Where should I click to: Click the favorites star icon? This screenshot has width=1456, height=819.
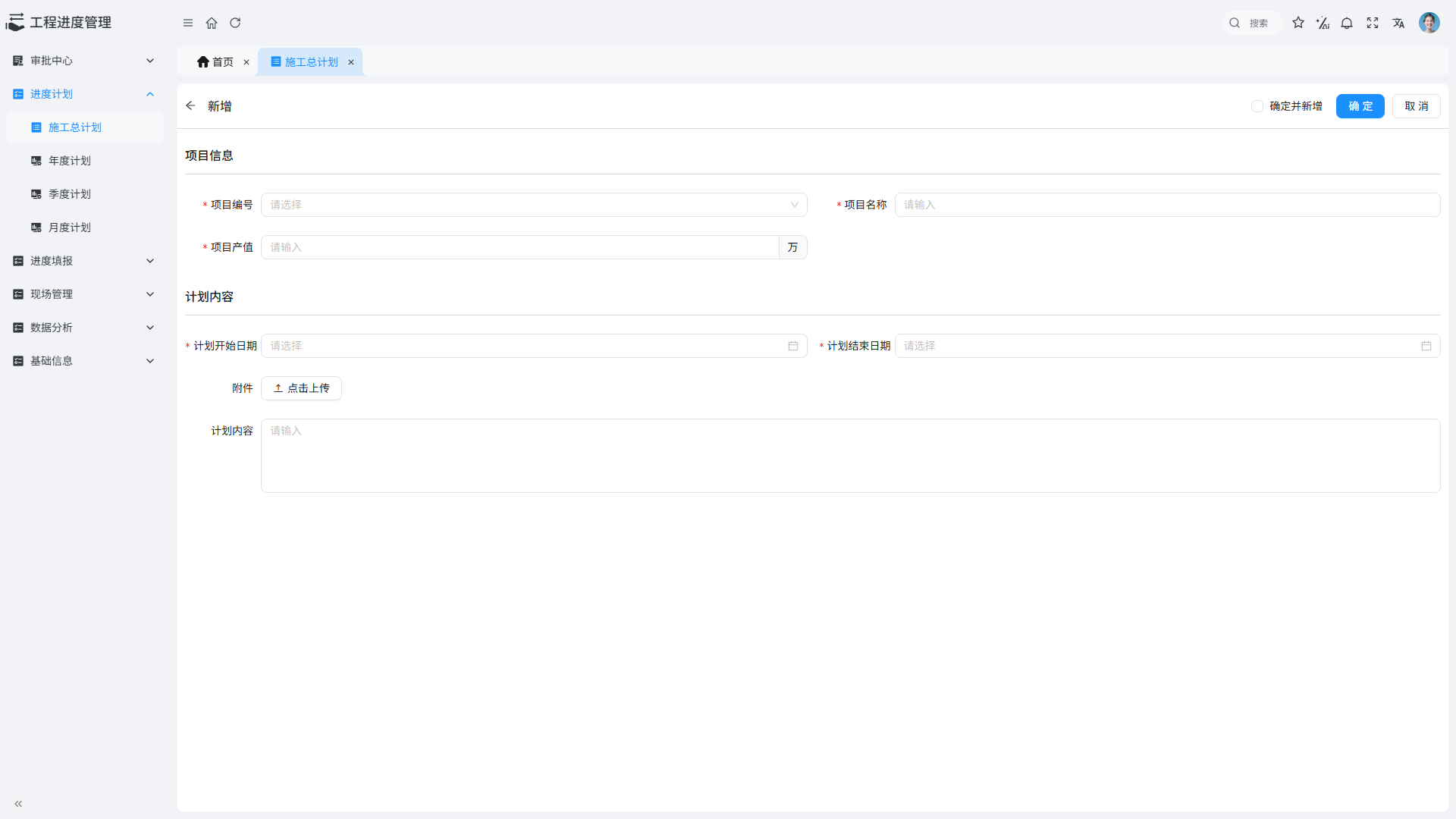(x=1298, y=23)
